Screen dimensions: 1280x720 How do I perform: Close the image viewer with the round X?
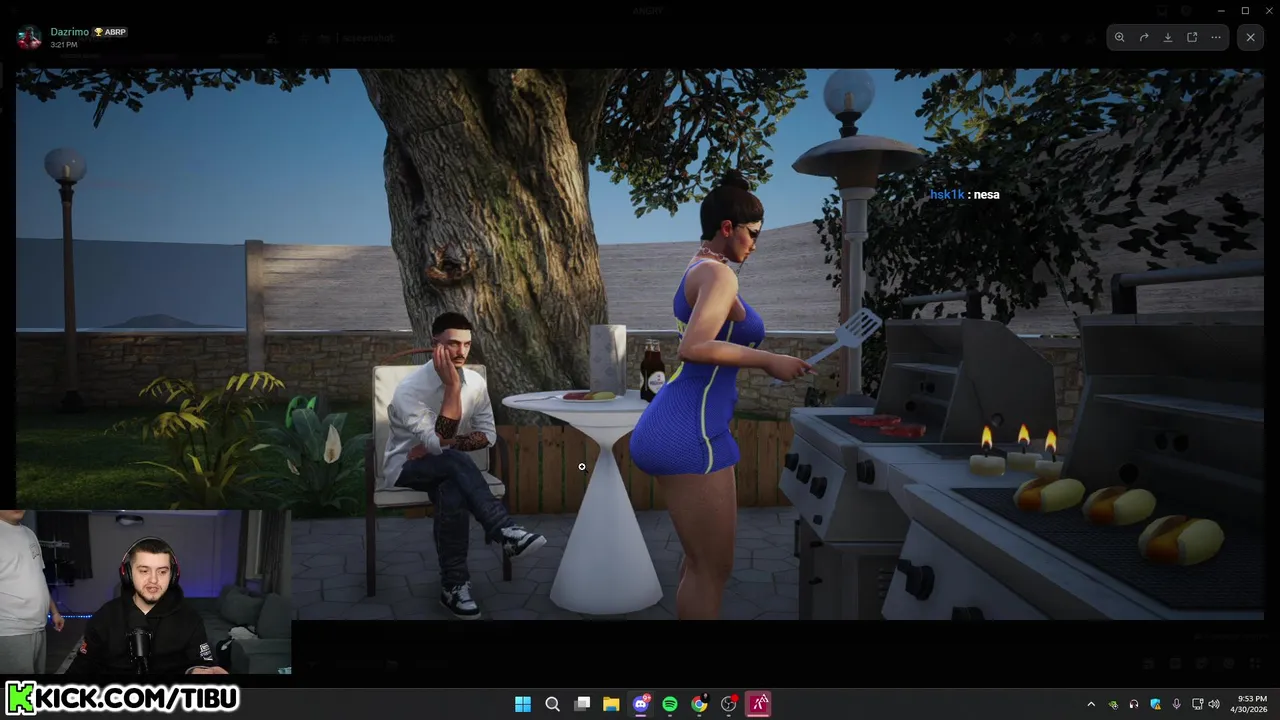[1250, 37]
